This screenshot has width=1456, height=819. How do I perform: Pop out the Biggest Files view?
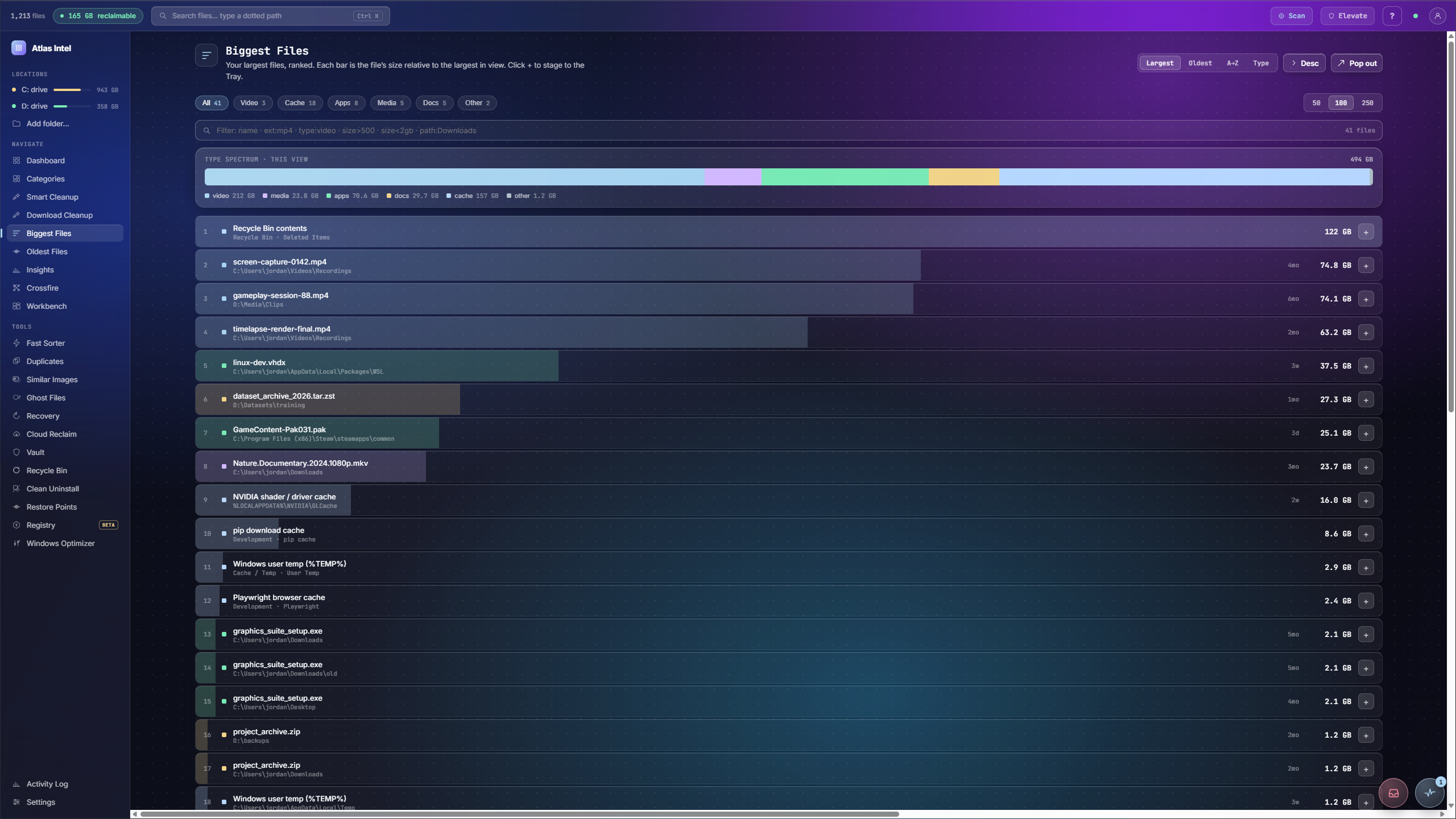1356,63
